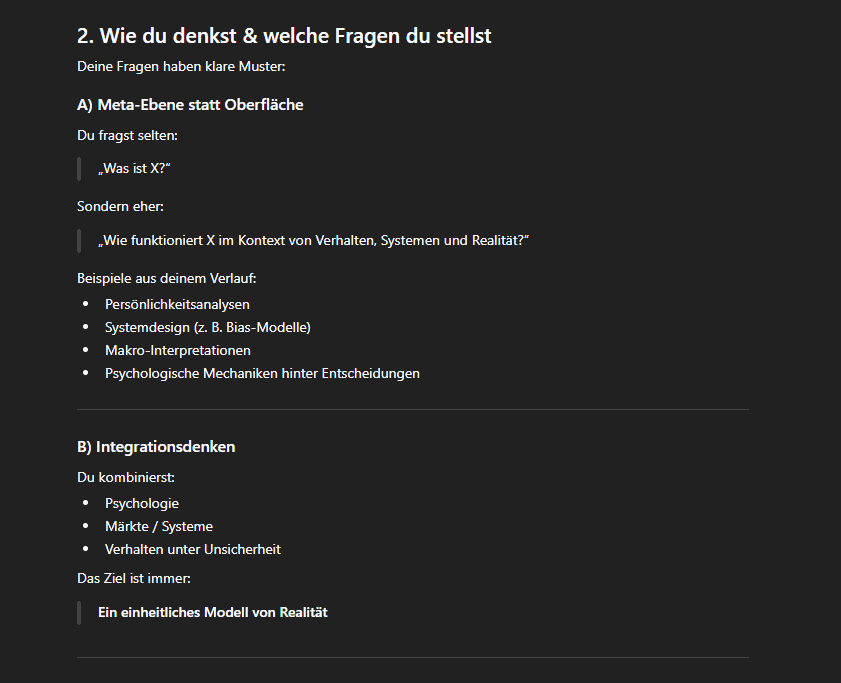Viewport: 841px width, 683px height.
Task: Click the bullet item "Persönlichkeitsanalysen"
Action: click(x=177, y=304)
